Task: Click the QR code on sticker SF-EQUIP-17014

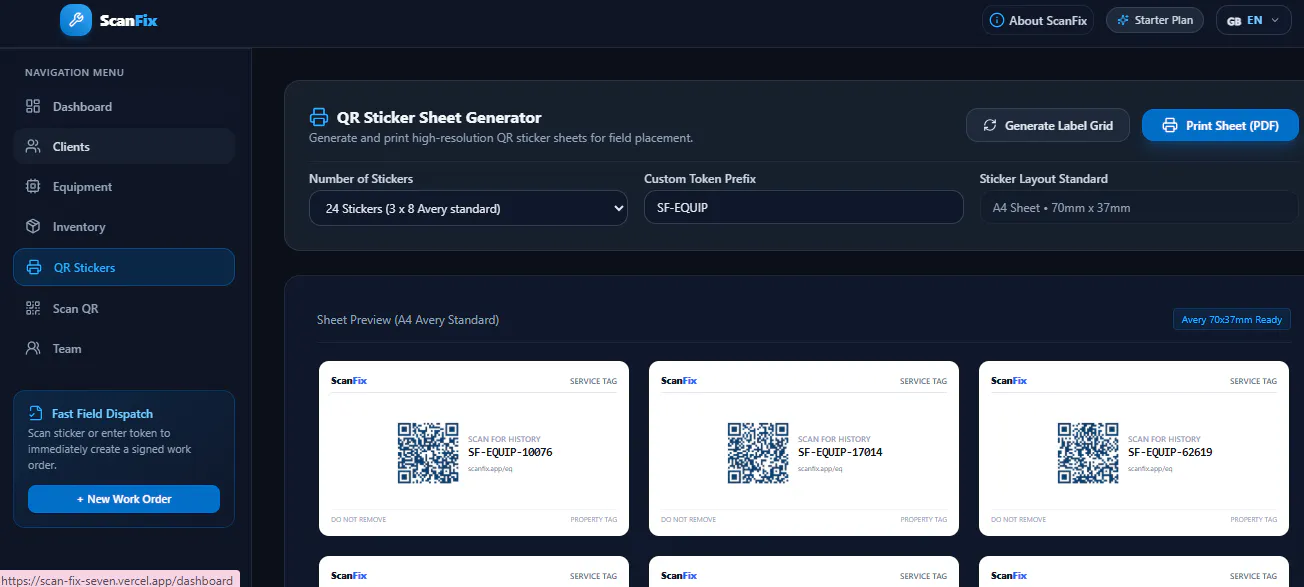Action: pos(758,453)
